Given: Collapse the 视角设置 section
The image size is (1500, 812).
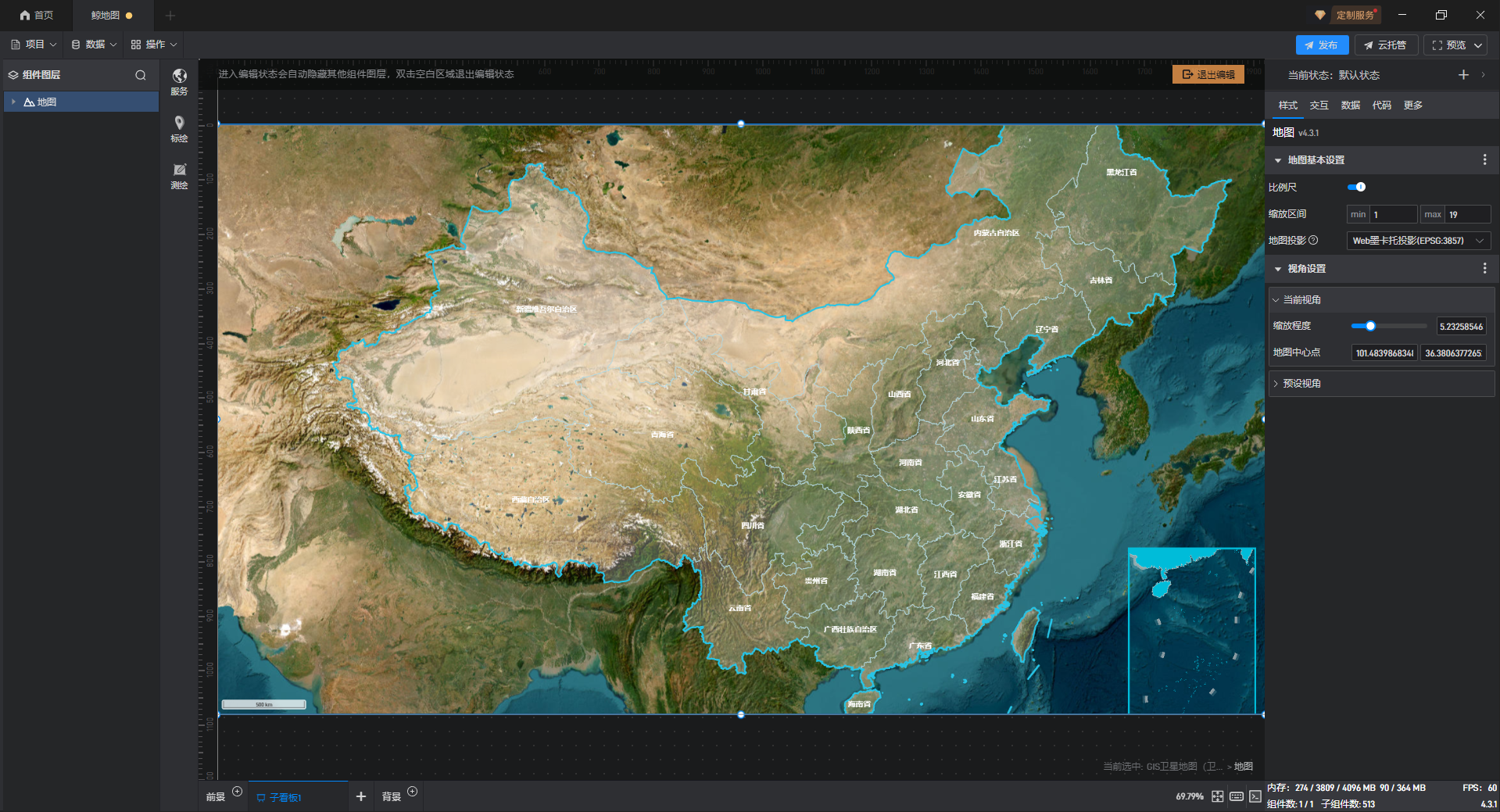Looking at the screenshot, I should coord(1278,269).
